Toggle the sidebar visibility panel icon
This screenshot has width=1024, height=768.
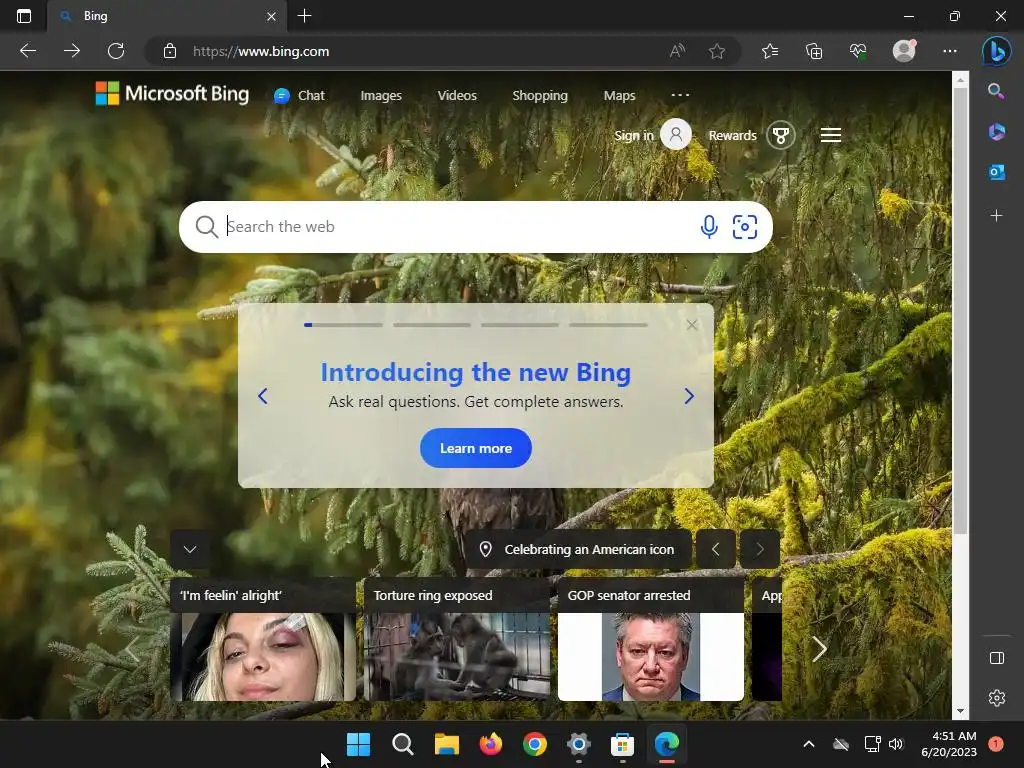click(997, 658)
